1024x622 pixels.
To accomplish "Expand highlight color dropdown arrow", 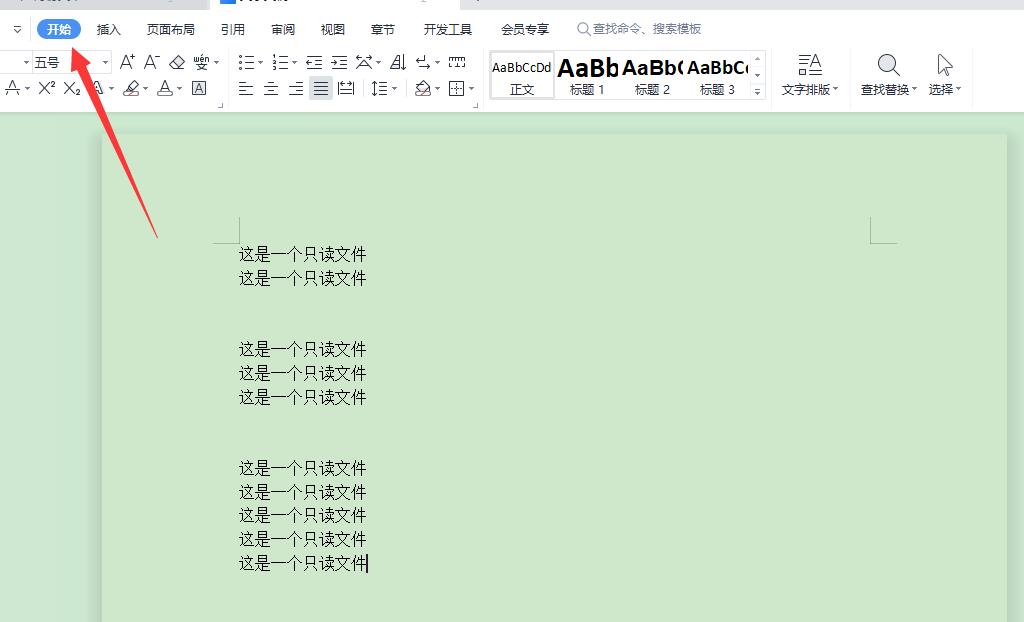I will pos(145,88).
